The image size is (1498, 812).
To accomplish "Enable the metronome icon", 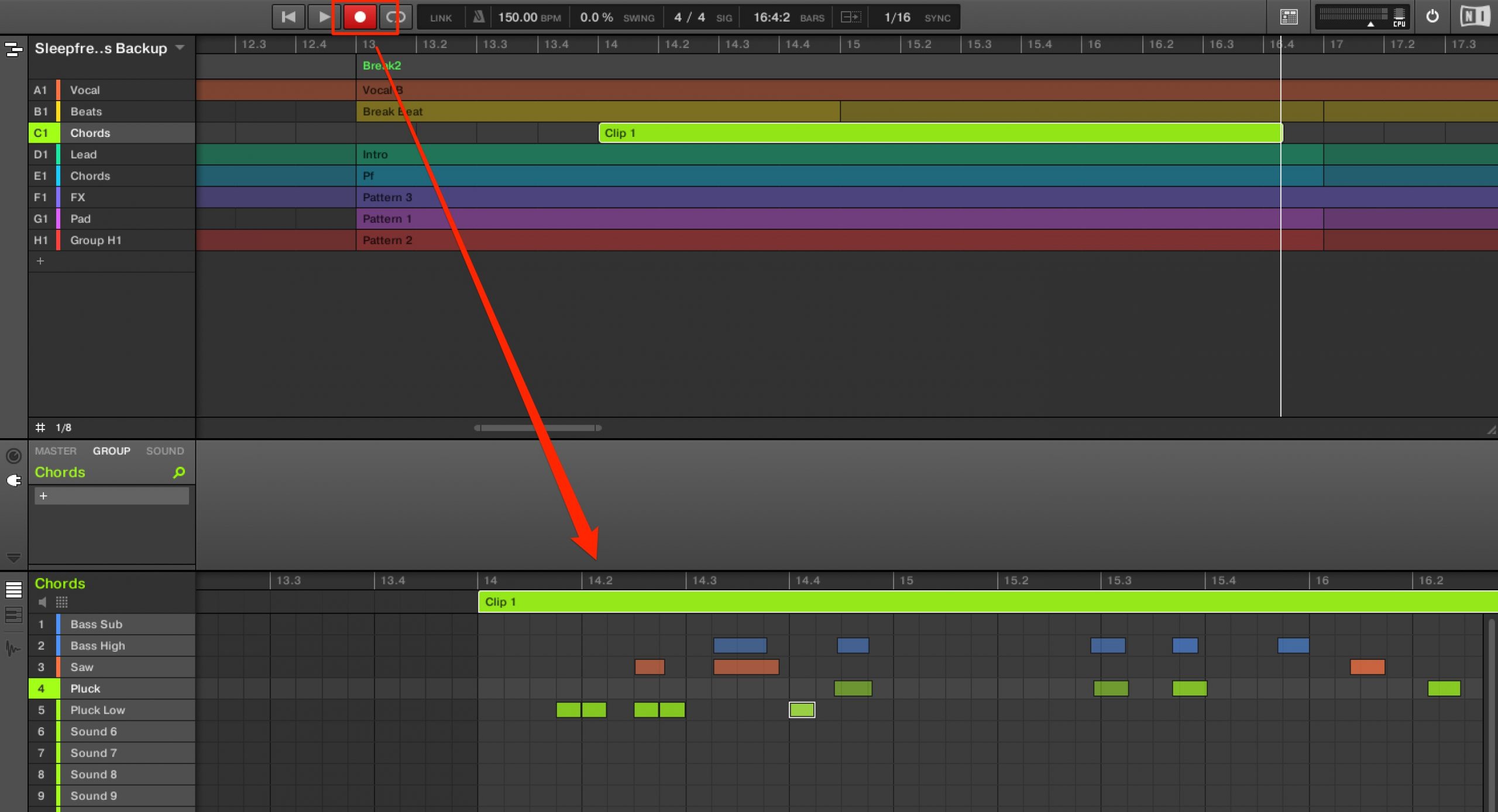I will tap(478, 17).
